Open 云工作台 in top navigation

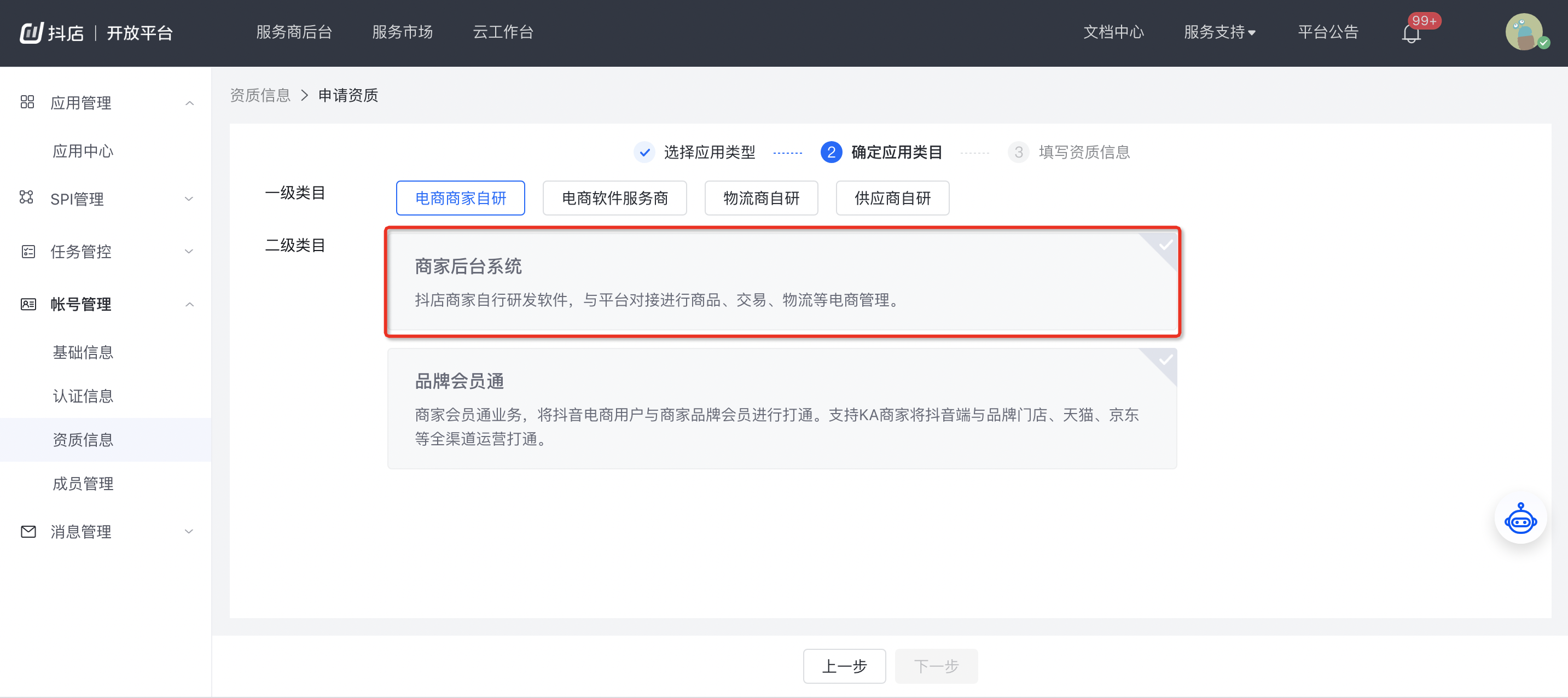(503, 32)
